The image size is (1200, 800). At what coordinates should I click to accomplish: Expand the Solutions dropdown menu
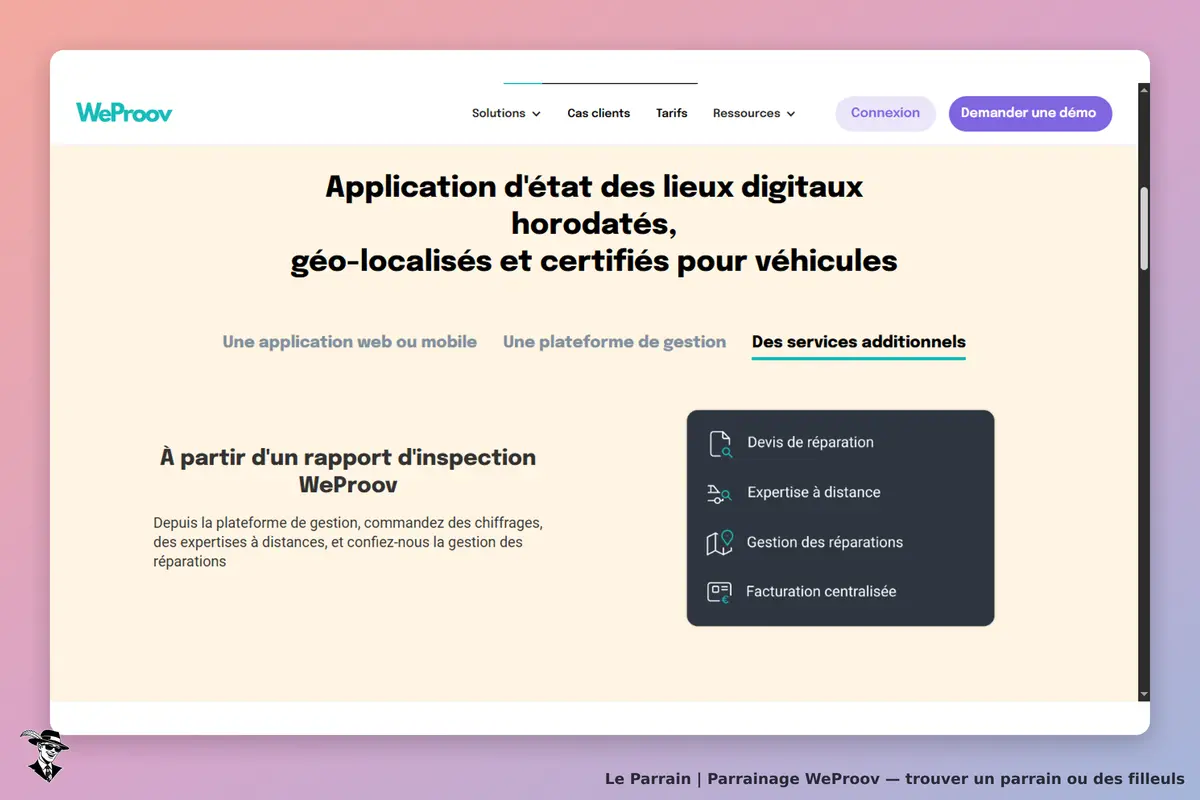[x=506, y=113]
